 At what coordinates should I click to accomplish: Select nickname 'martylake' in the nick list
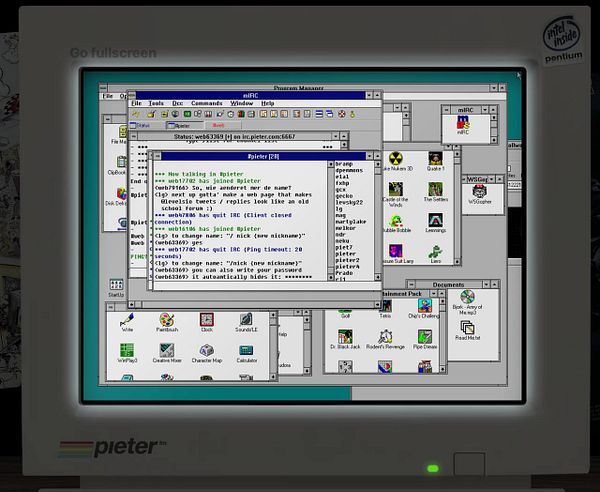[351, 222]
